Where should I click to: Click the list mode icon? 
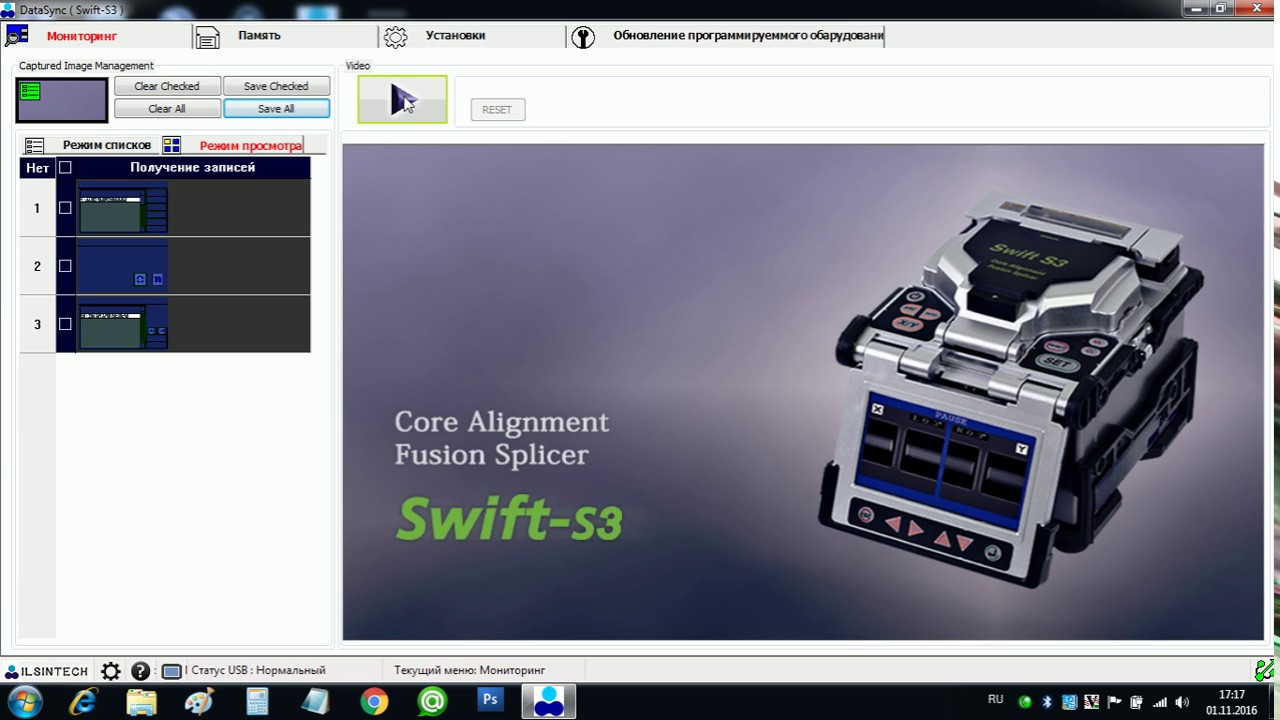coord(35,145)
